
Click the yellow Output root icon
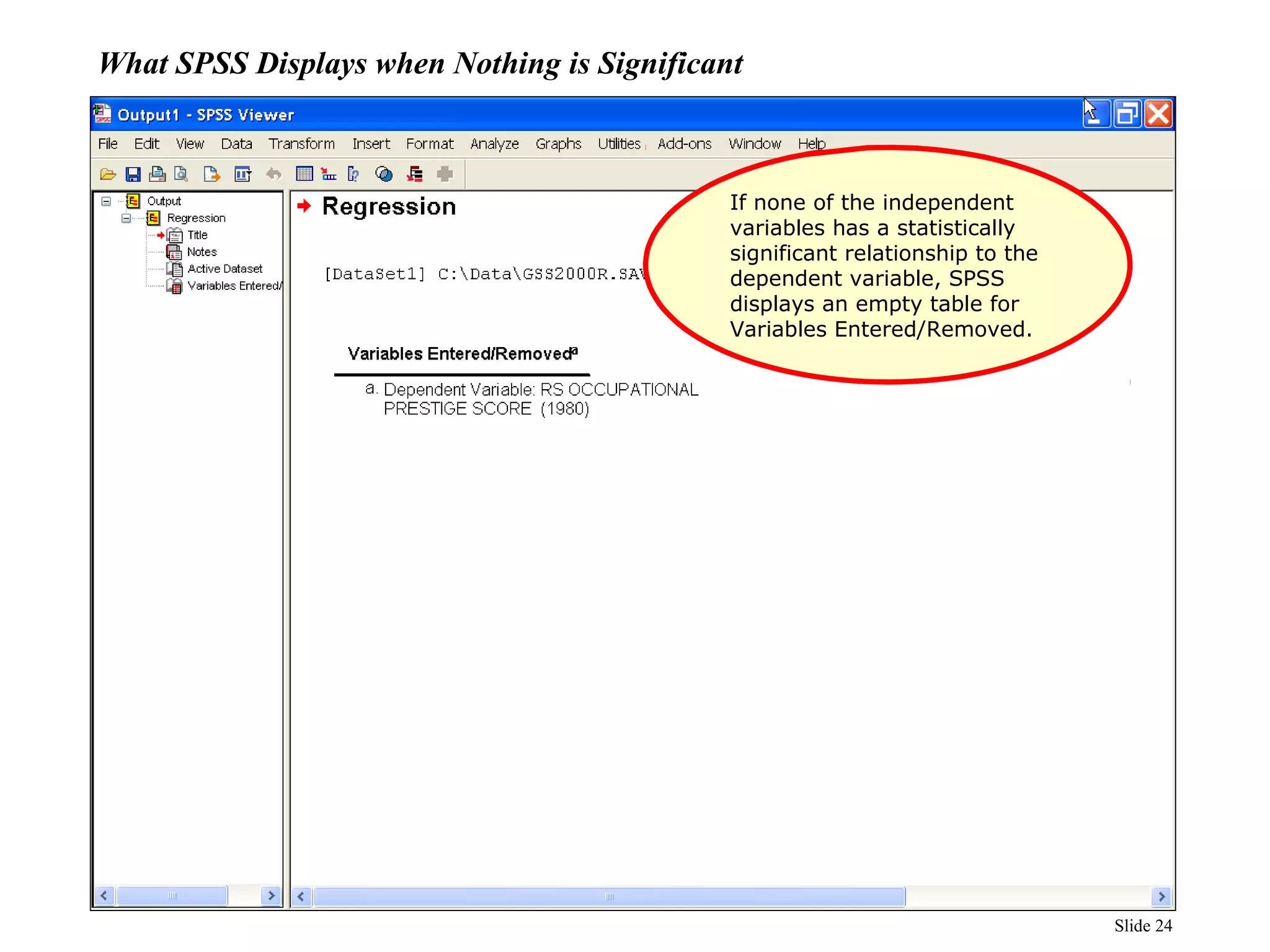[x=133, y=201]
